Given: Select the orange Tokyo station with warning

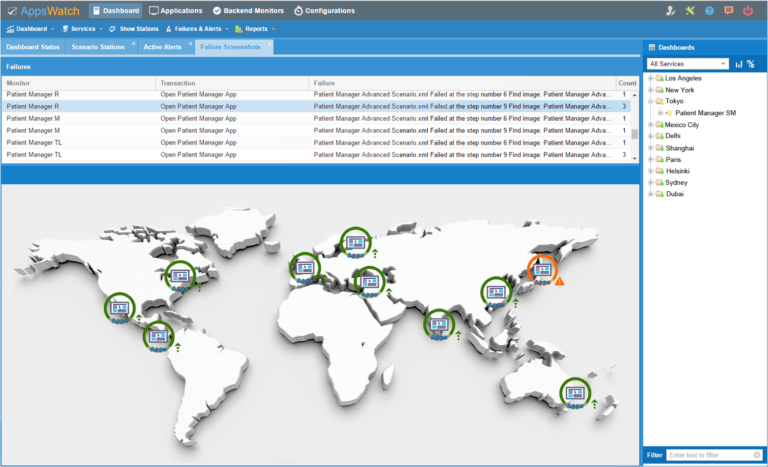Looking at the screenshot, I should coord(542,270).
